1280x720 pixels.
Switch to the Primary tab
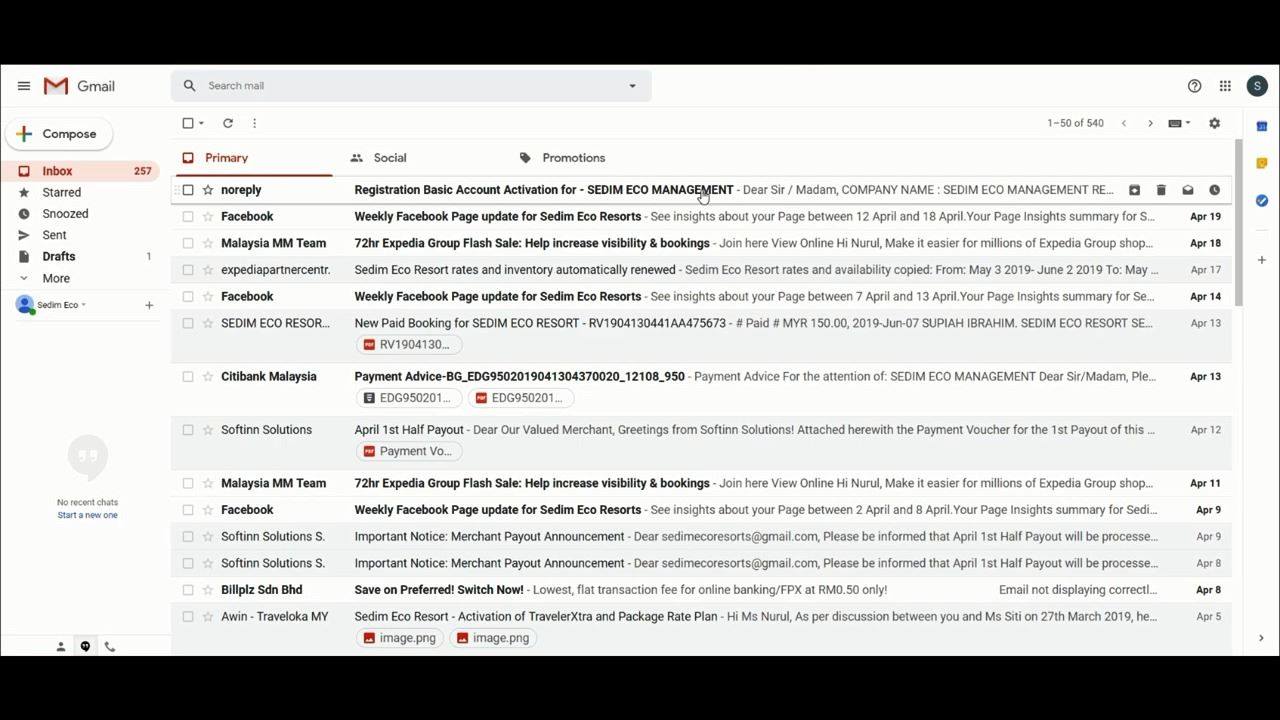(252, 158)
